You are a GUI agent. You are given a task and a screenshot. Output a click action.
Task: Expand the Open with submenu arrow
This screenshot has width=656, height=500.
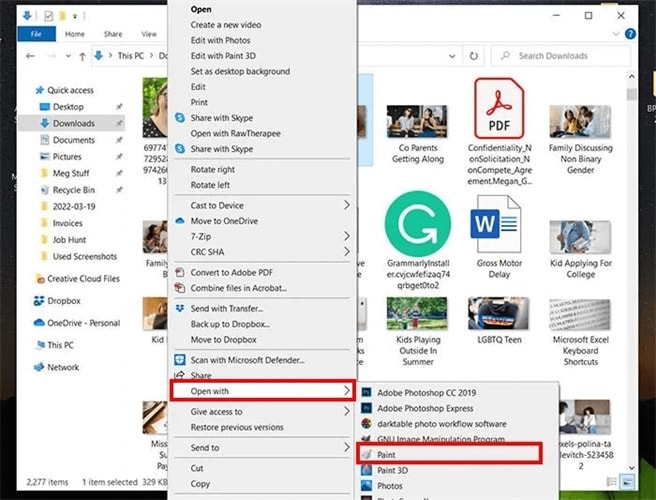click(x=347, y=391)
